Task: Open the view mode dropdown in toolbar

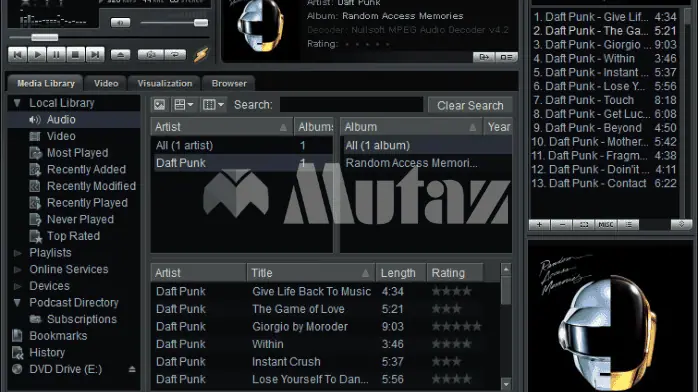Action: [184, 105]
